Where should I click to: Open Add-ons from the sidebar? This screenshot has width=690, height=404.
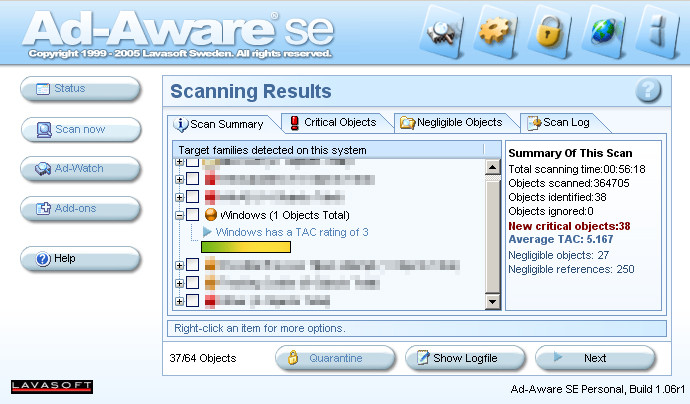(x=81, y=208)
